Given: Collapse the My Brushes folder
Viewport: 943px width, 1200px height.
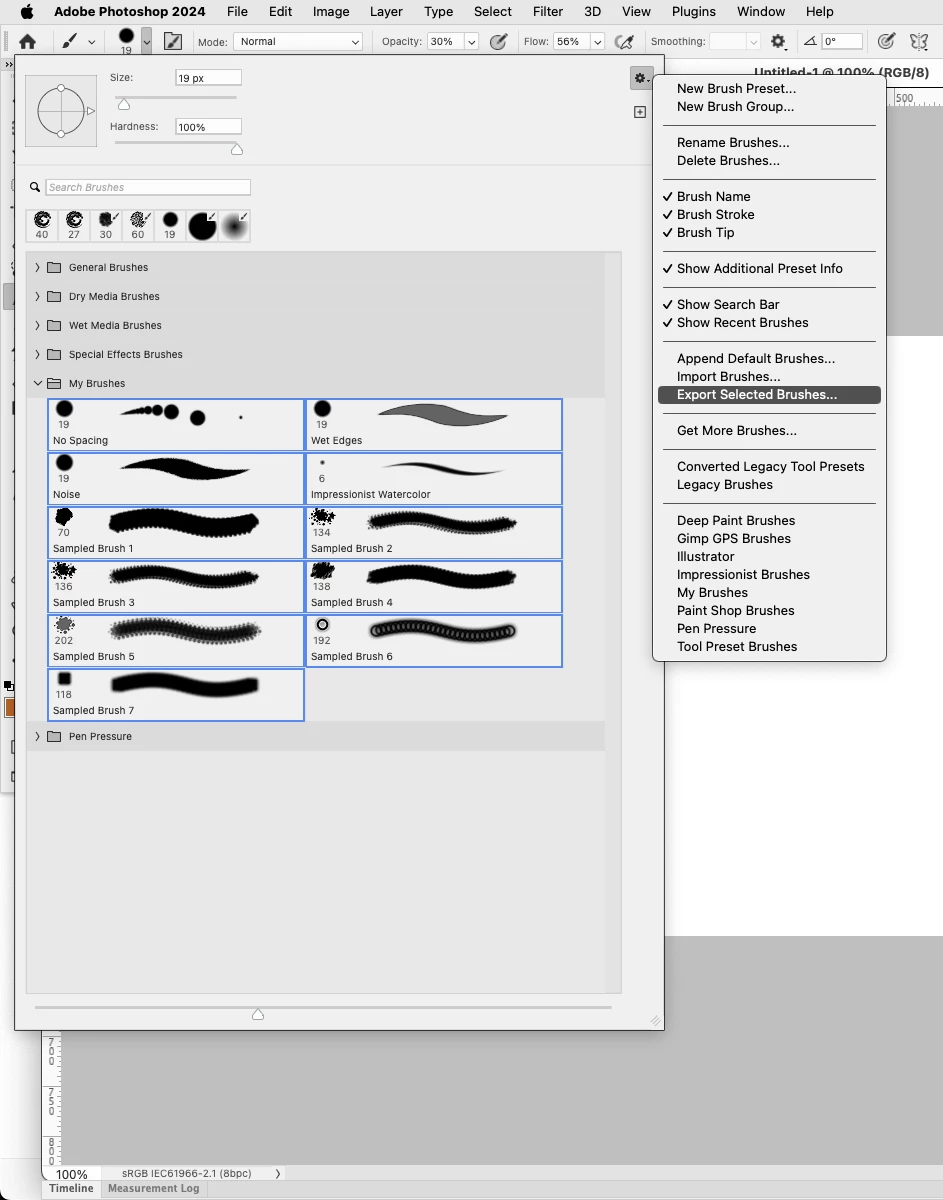Looking at the screenshot, I should click(38, 384).
